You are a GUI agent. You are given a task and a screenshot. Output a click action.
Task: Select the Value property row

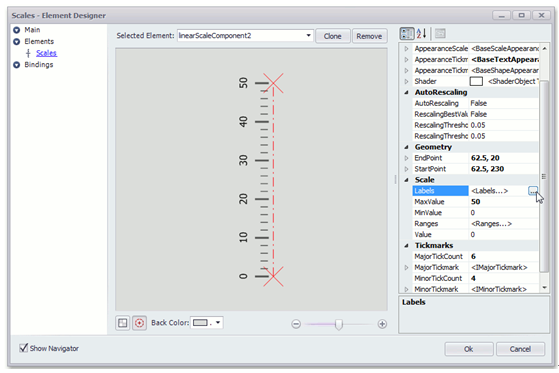click(476, 235)
